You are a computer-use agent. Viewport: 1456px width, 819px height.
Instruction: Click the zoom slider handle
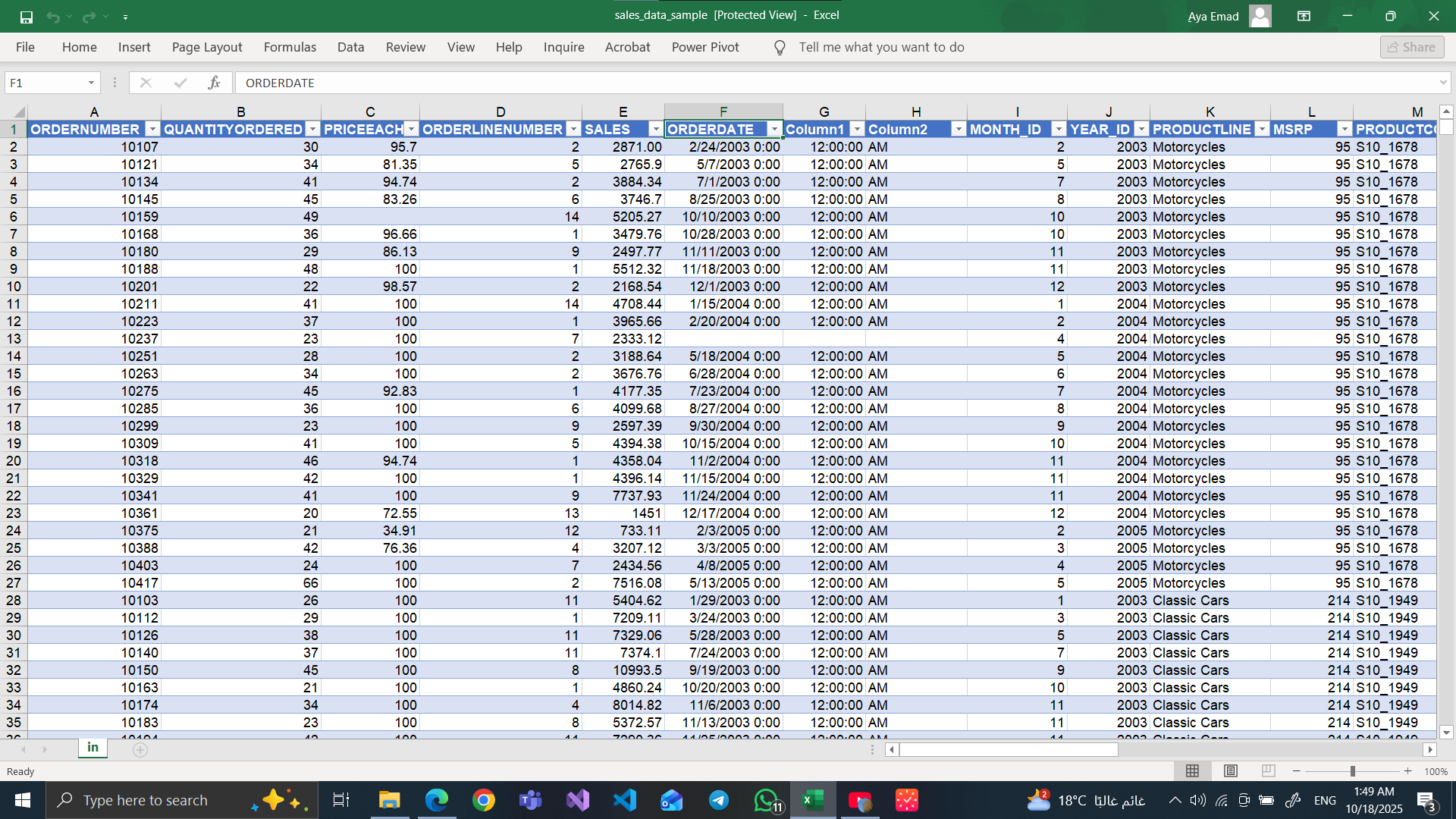click(x=1352, y=771)
